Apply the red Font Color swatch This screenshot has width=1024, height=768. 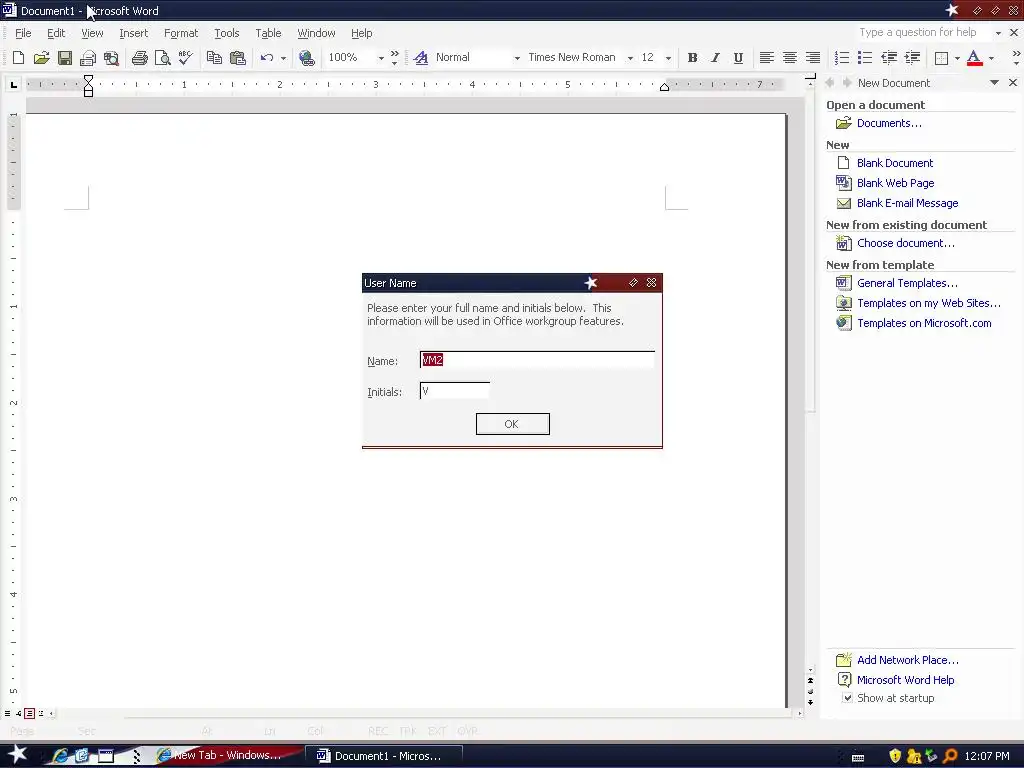[x=974, y=57]
